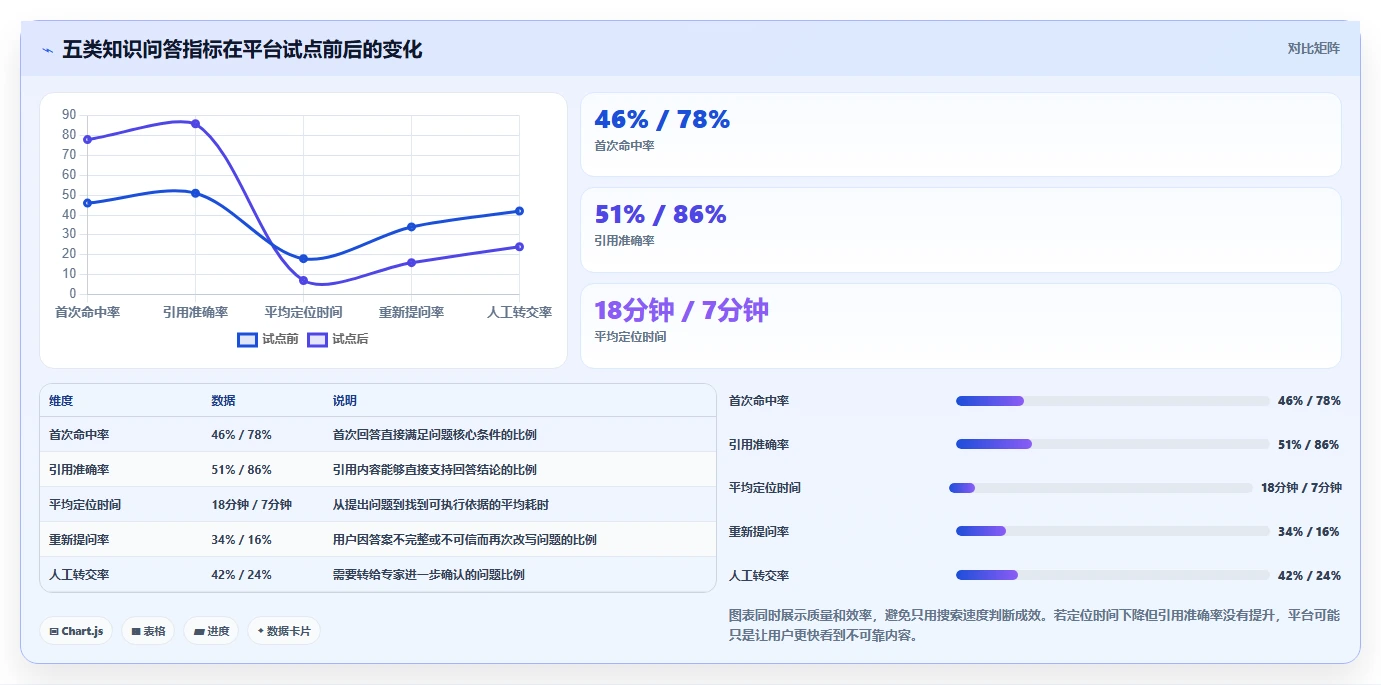Click the 试点后 point at 人工转交率 (24)
Screen dimensions: 1381x685
[519, 247]
